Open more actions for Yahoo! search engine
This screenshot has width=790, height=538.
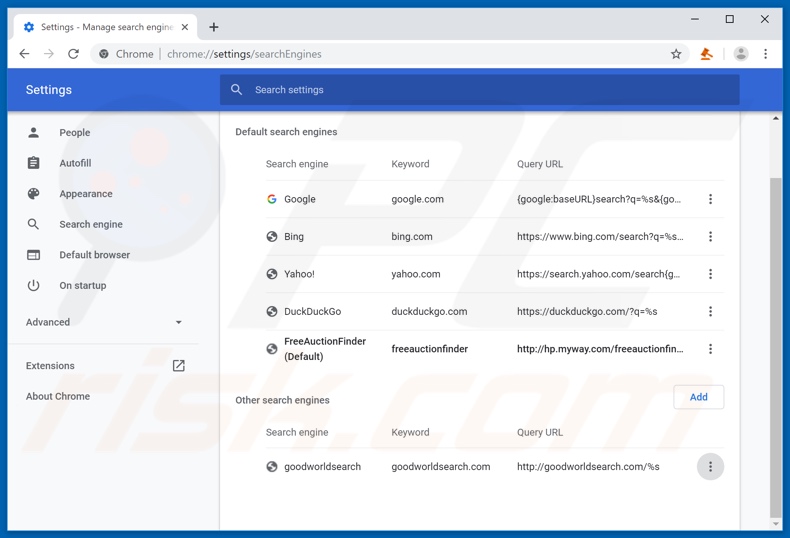(x=710, y=274)
